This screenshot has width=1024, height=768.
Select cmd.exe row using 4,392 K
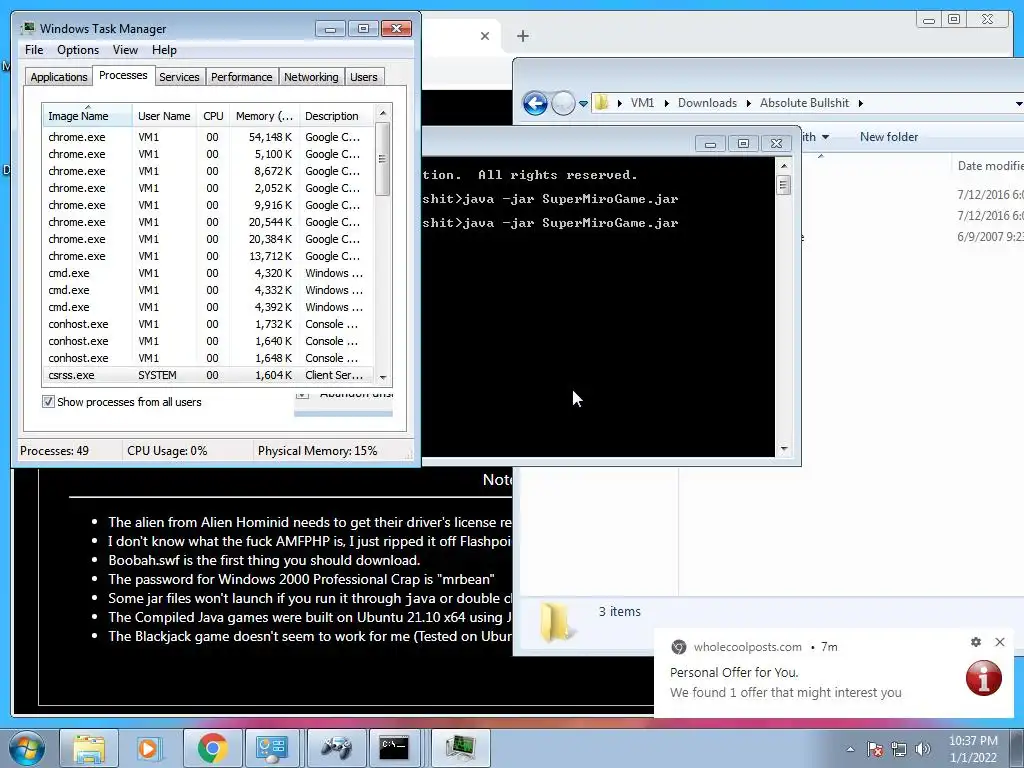click(x=208, y=307)
